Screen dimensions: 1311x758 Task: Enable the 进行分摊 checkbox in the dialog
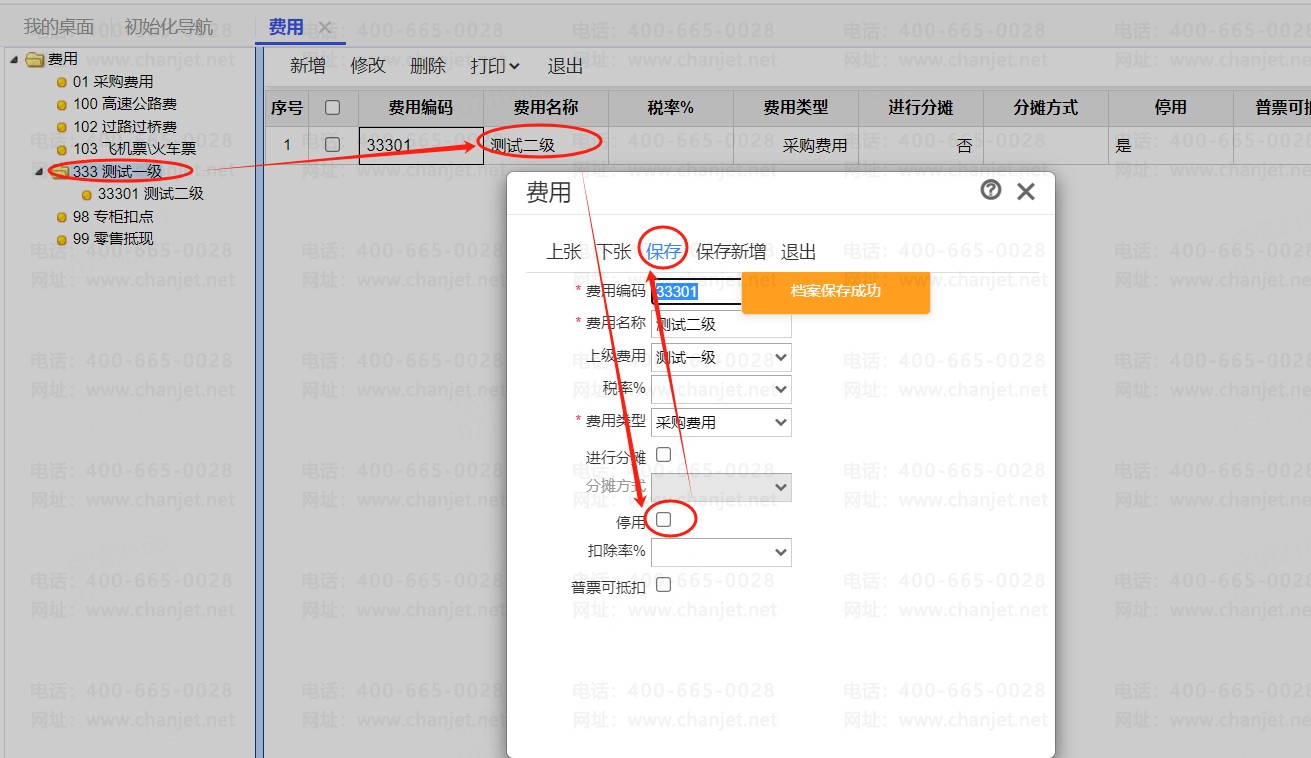[663, 455]
